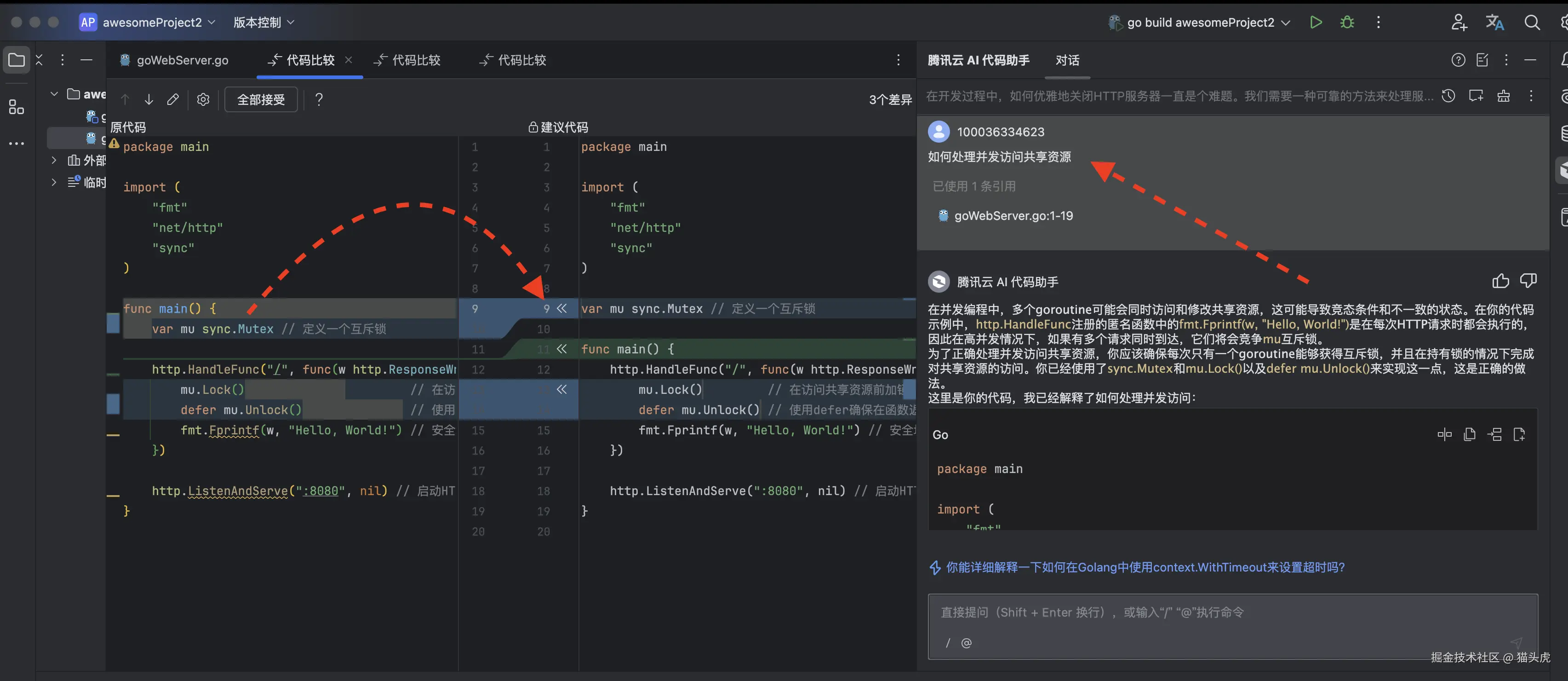The image size is (1568, 681).
Task: Accept func main change at line 11
Action: pyautogui.click(x=562, y=349)
